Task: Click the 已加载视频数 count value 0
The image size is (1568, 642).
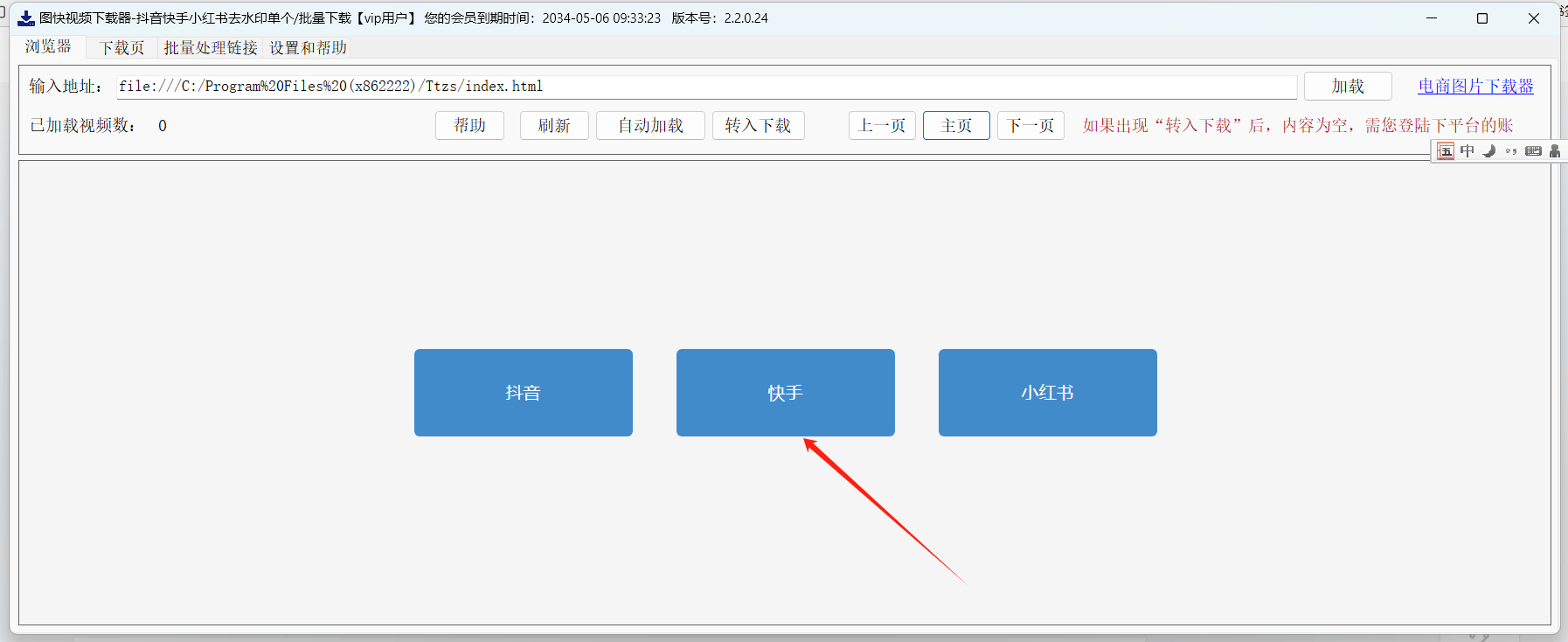Action: 163,126
